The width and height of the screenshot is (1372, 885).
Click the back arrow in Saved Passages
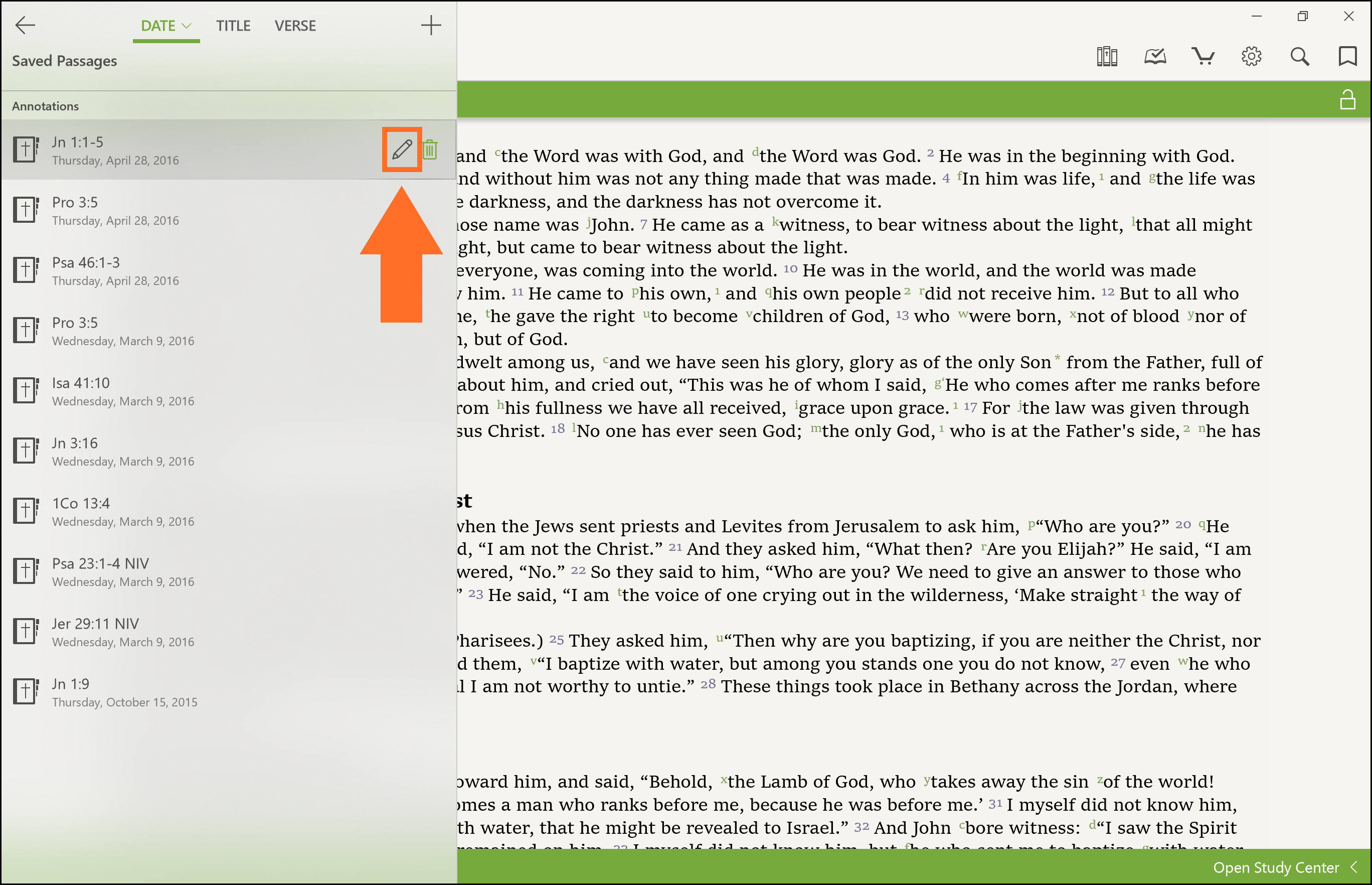point(25,25)
